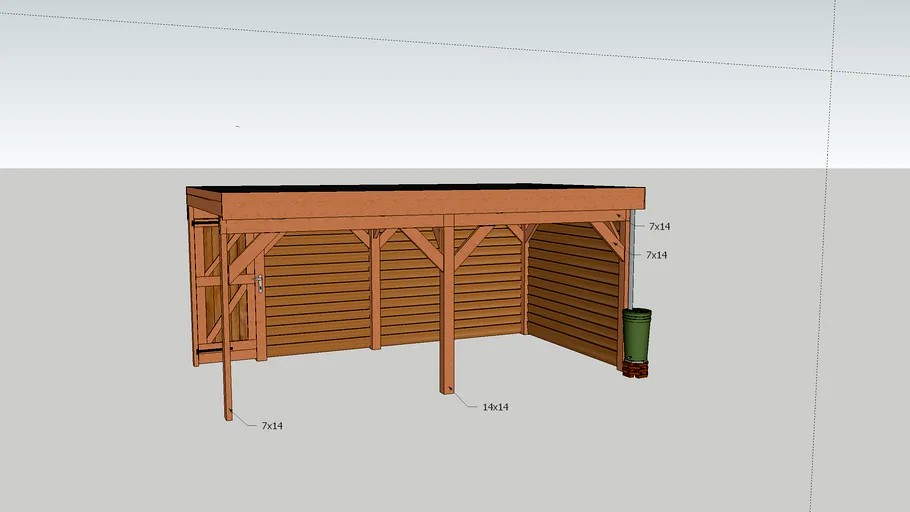Click the central 14x14 front post
The image size is (910, 512).
(447, 320)
